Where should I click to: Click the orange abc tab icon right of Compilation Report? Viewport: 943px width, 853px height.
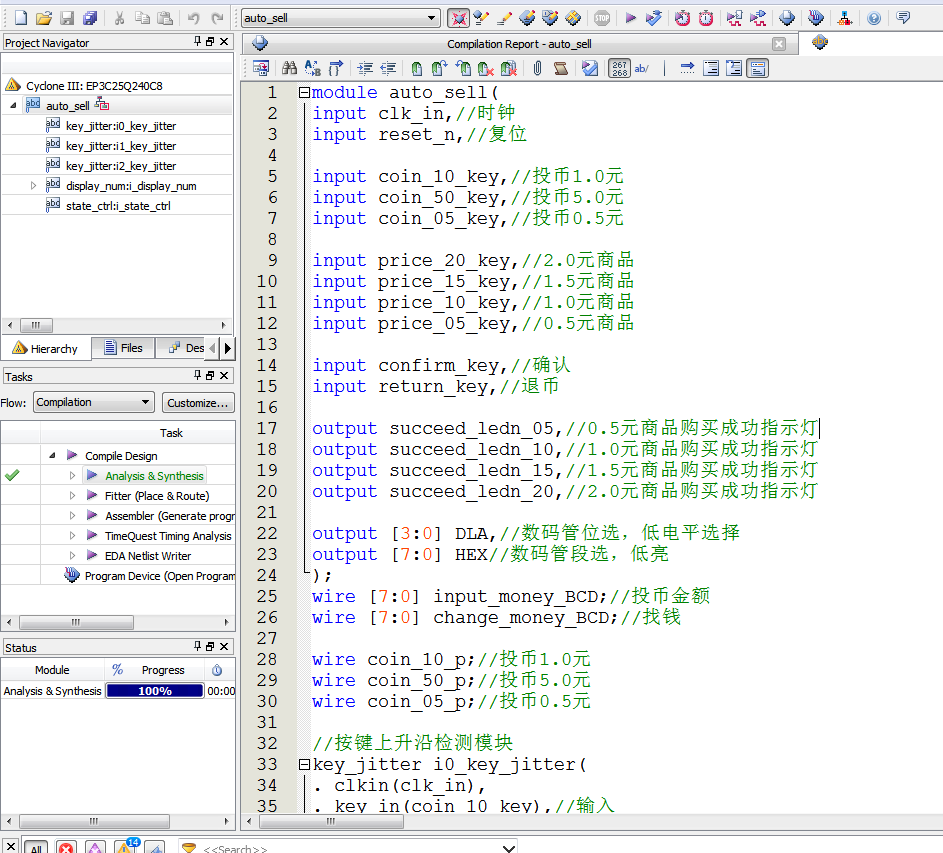pos(820,43)
